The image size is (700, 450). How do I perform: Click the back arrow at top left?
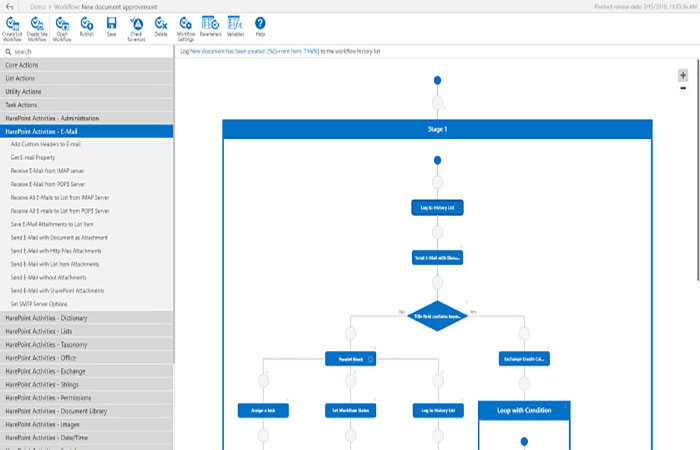tap(9, 7)
